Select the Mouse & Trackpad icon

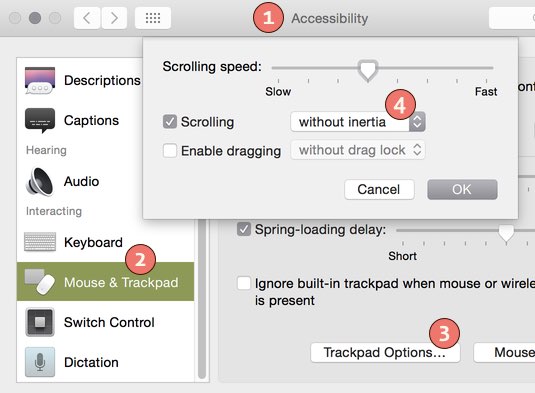click(40, 281)
